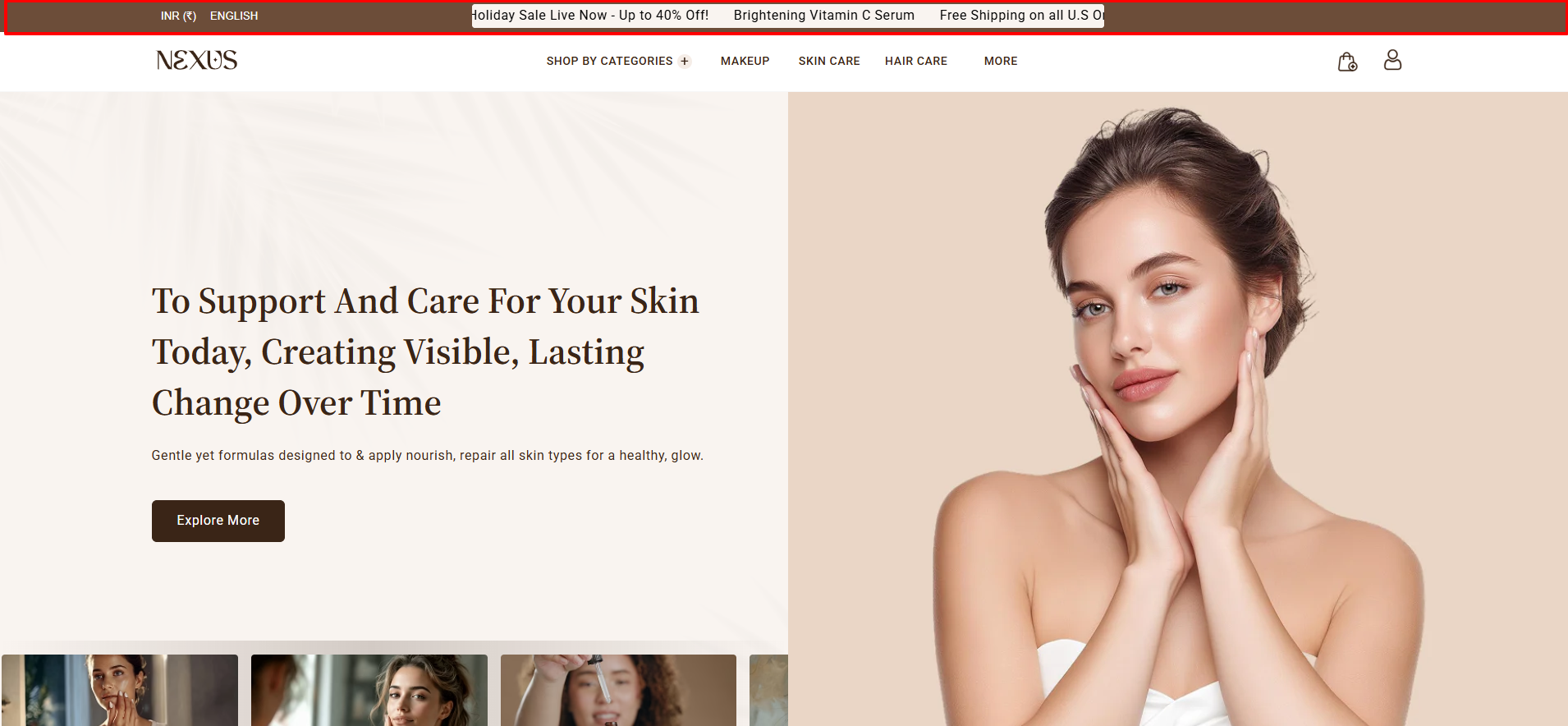Open the Skin Care menu item
Screen dimensions: 1568x726
pos(829,62)
